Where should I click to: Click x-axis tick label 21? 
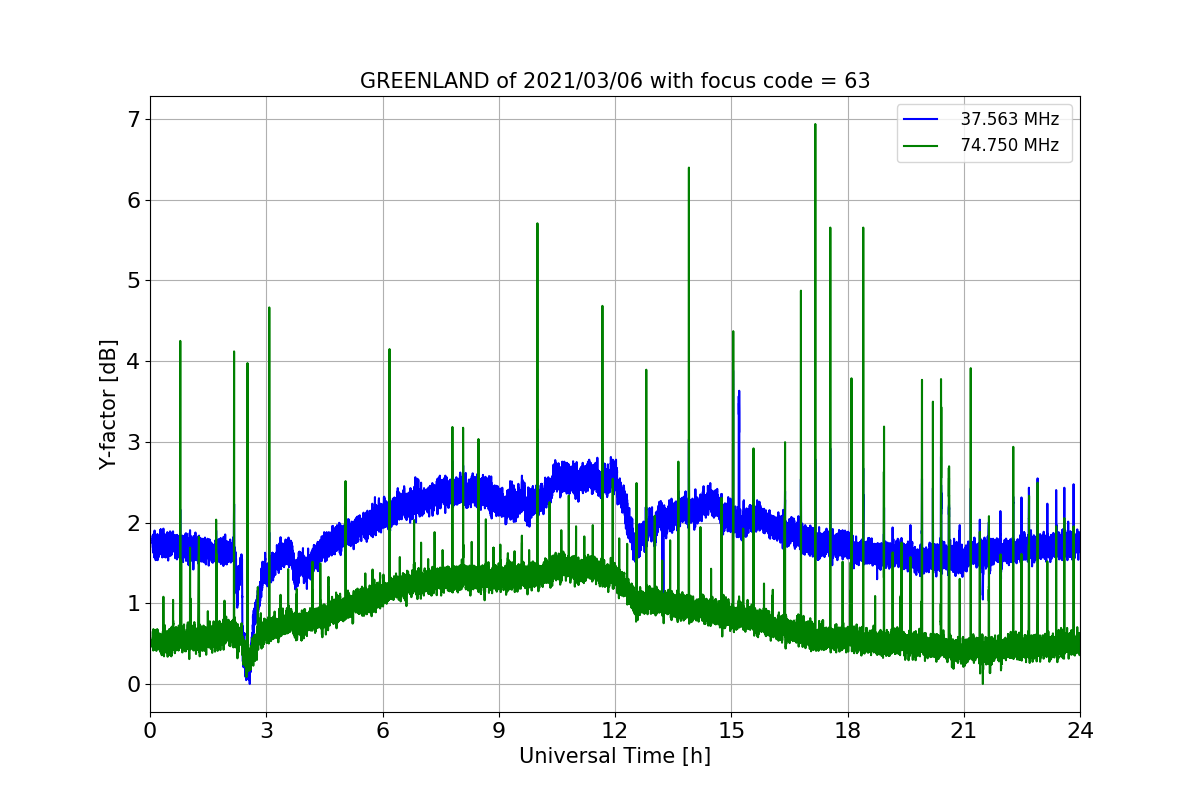964,731
